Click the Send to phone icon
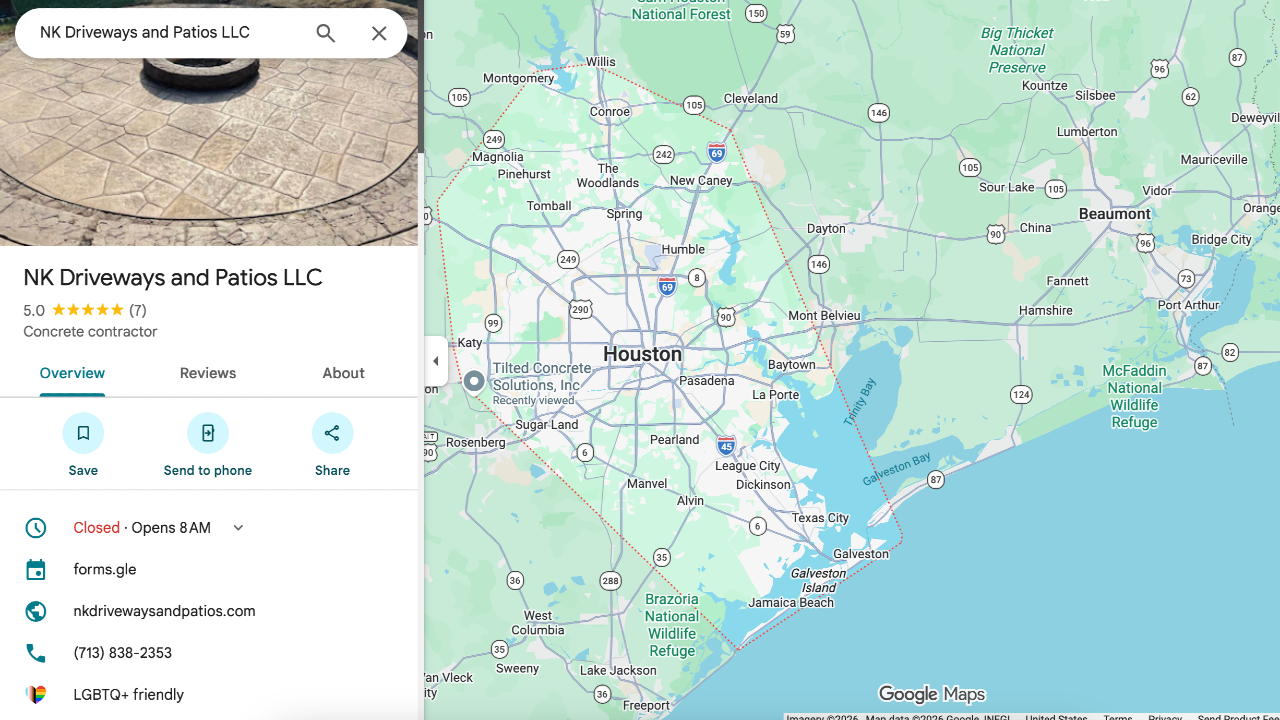1280x720 pixels. point(208,433)
